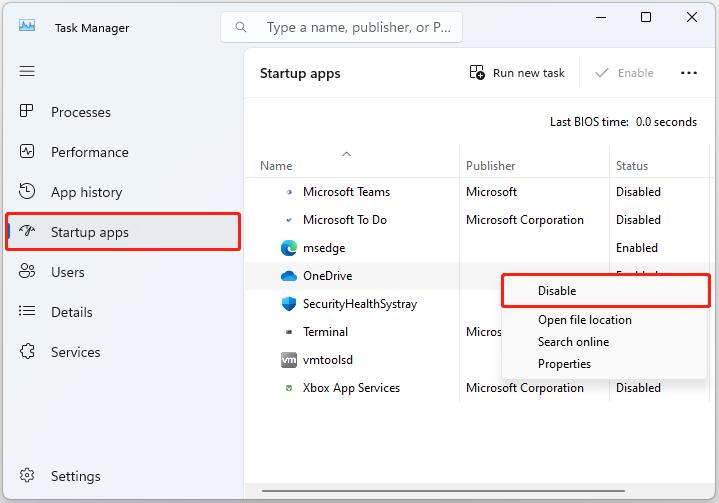Select the Users sidebar item
Image resolution: width=719 pixels, height=503 pixels.
point(67,272)
